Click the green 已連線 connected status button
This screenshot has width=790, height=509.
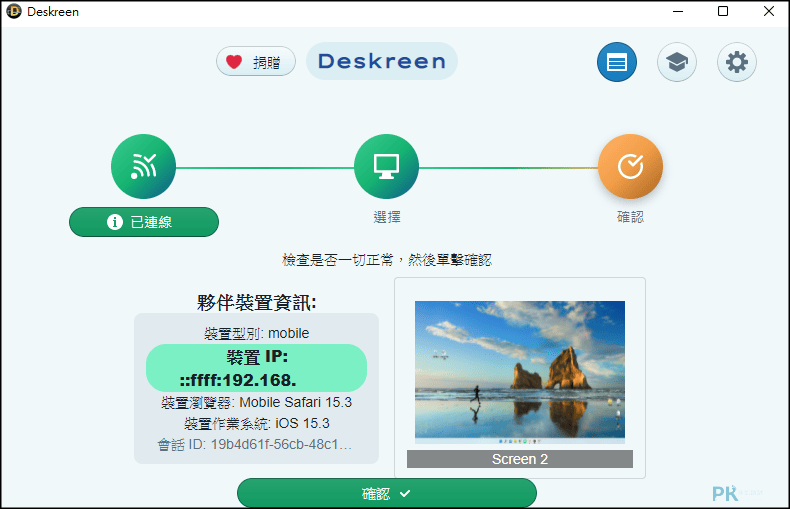(144, 222)
